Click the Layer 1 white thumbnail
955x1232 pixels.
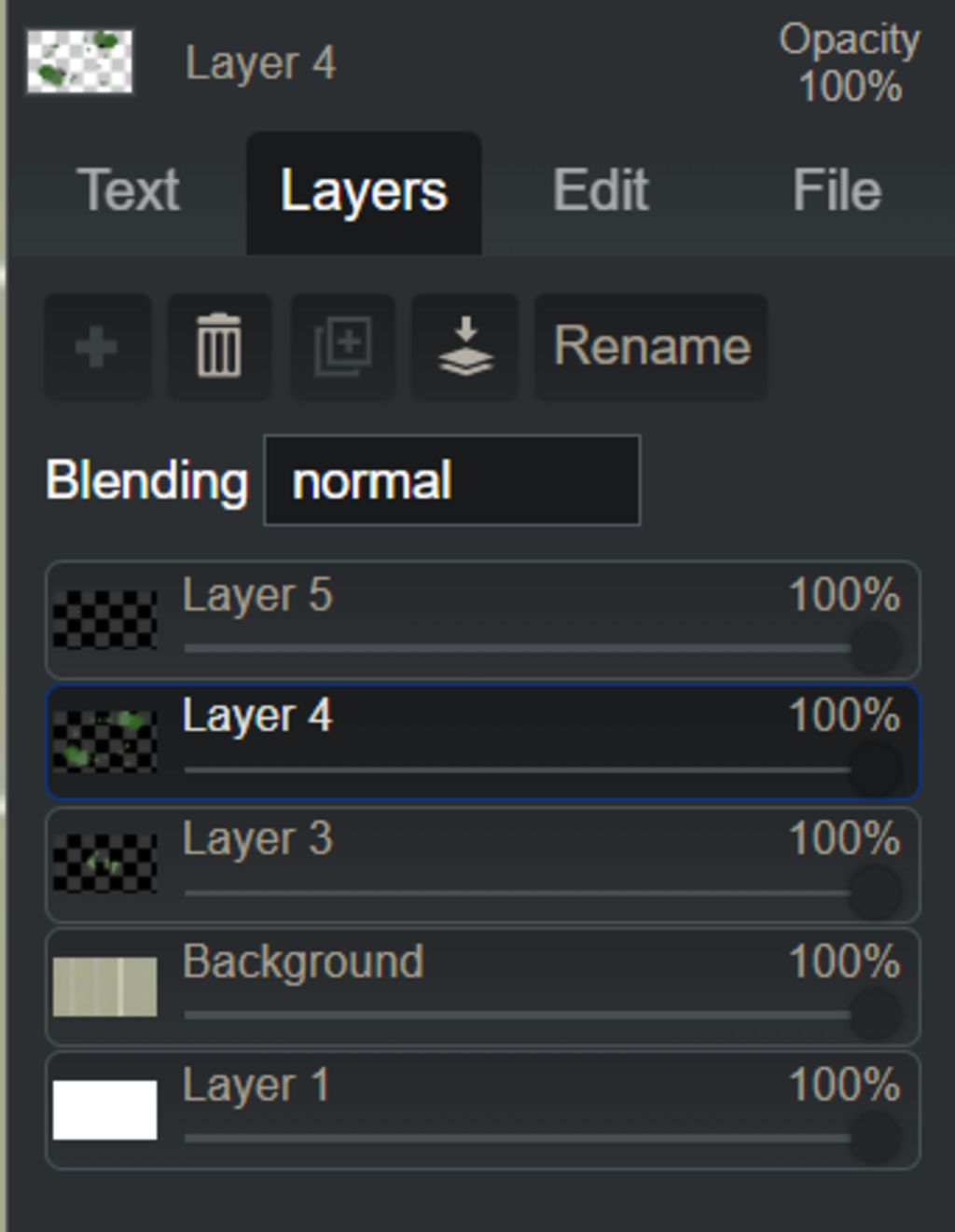click(x=104, y=1109)
